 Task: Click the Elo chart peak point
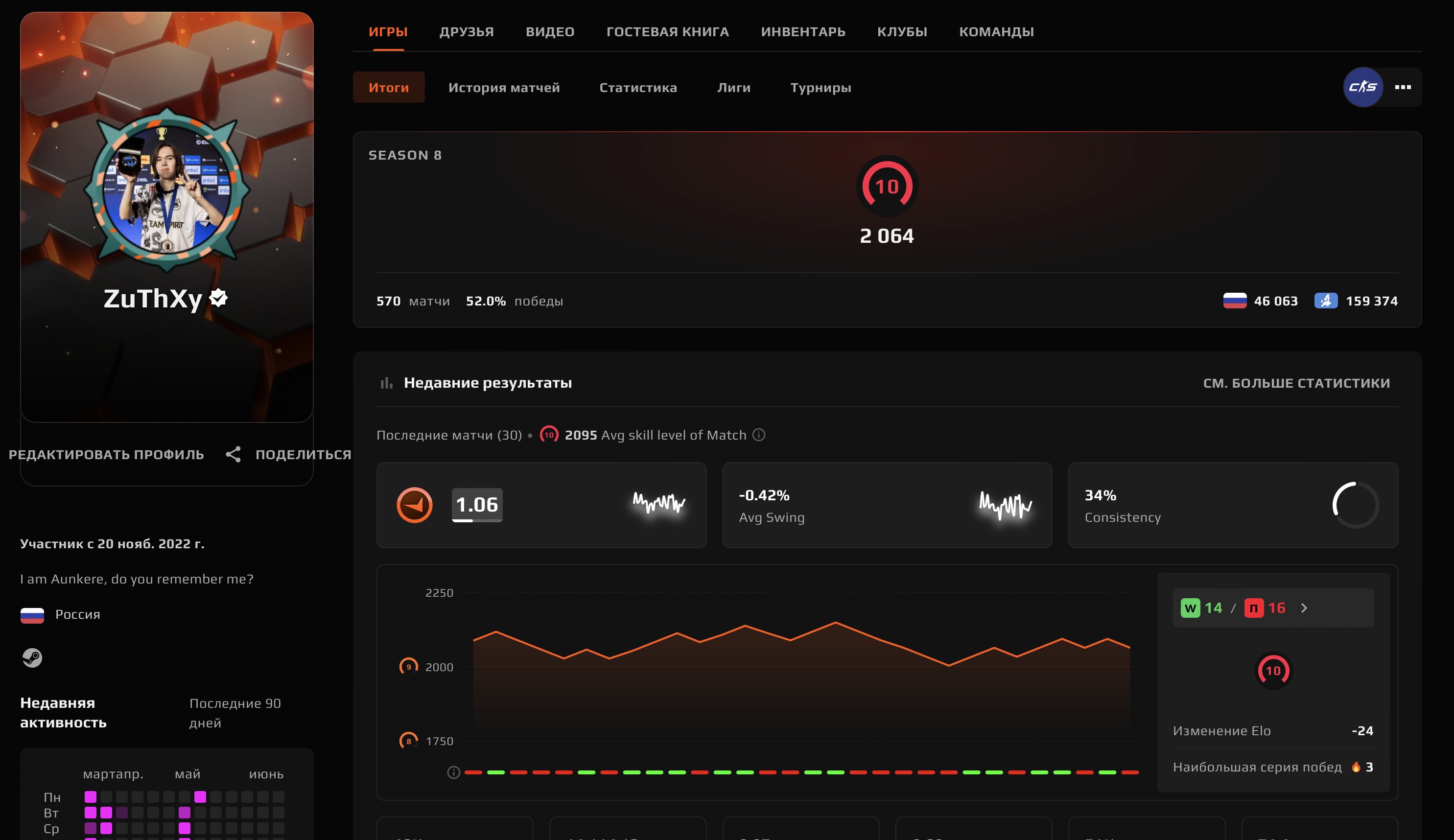tap(836, 623)
